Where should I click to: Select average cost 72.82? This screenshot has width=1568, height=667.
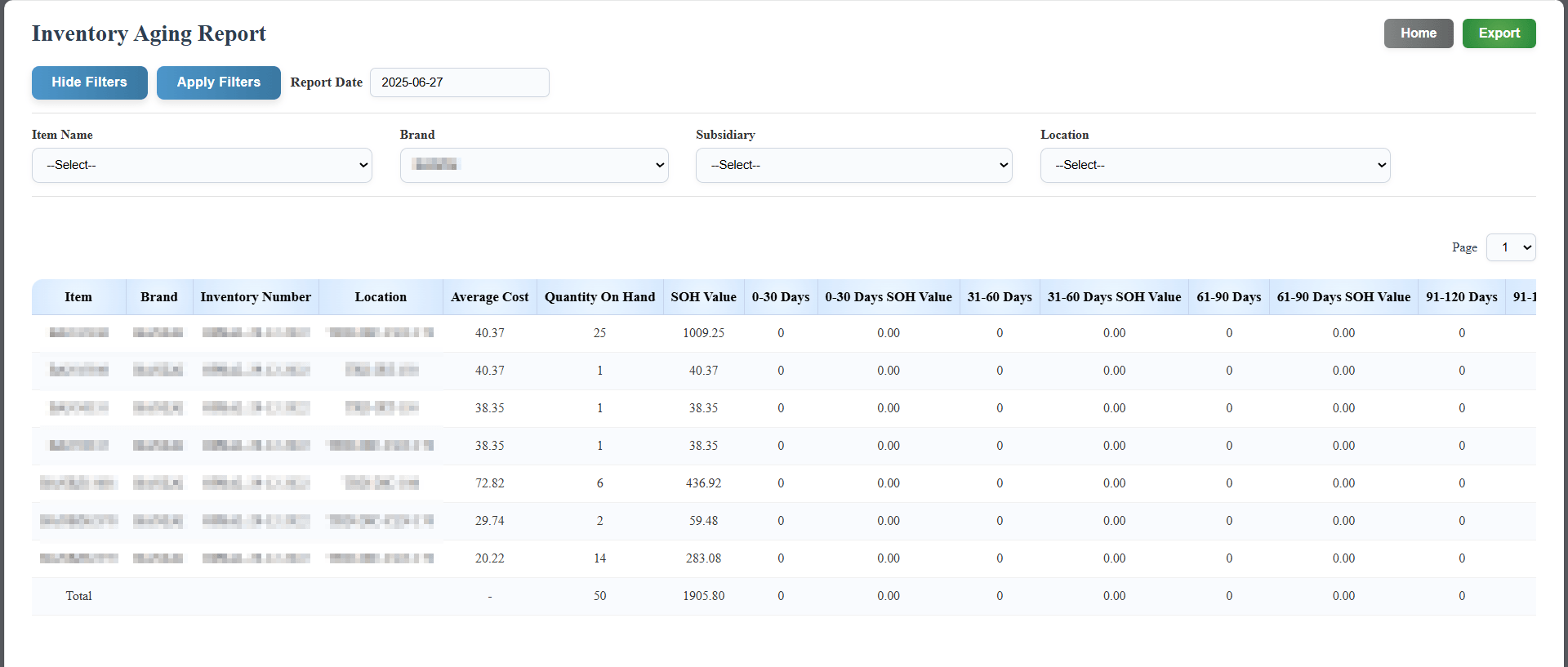(x=490, y=483)
